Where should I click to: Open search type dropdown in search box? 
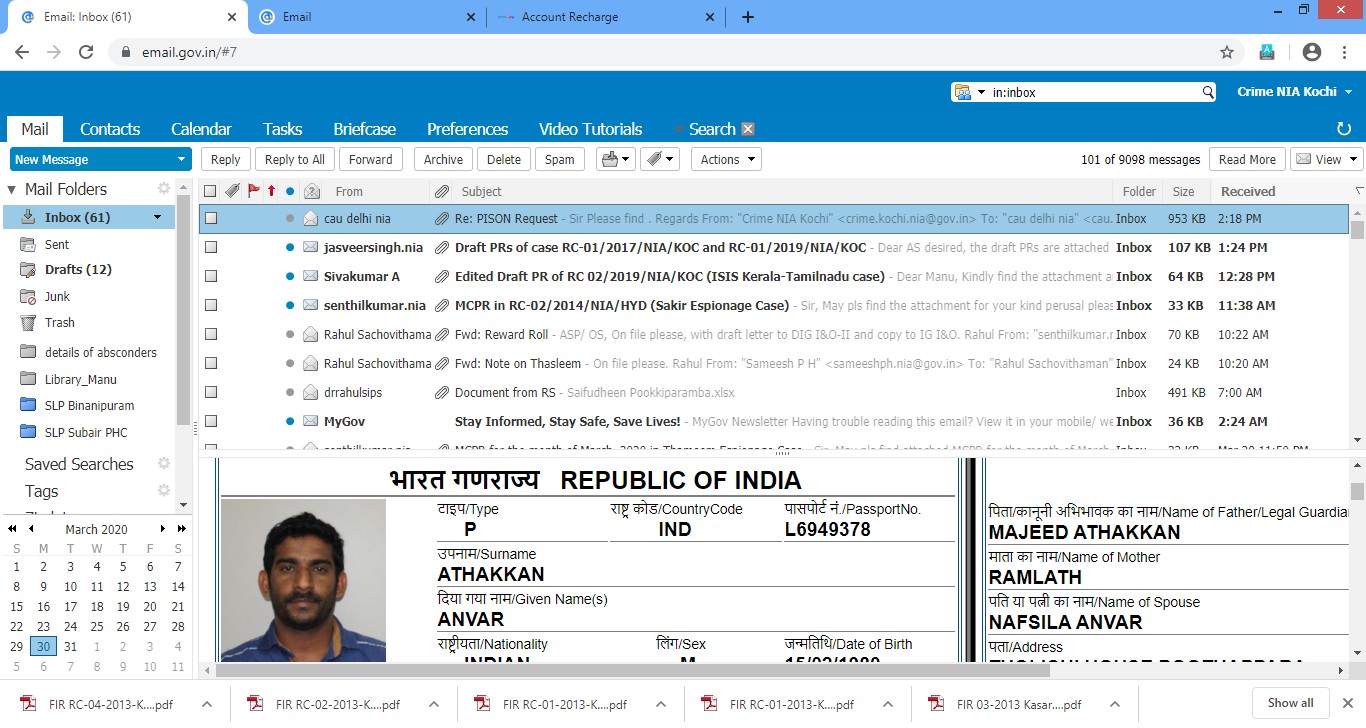(x=981, y=92)
